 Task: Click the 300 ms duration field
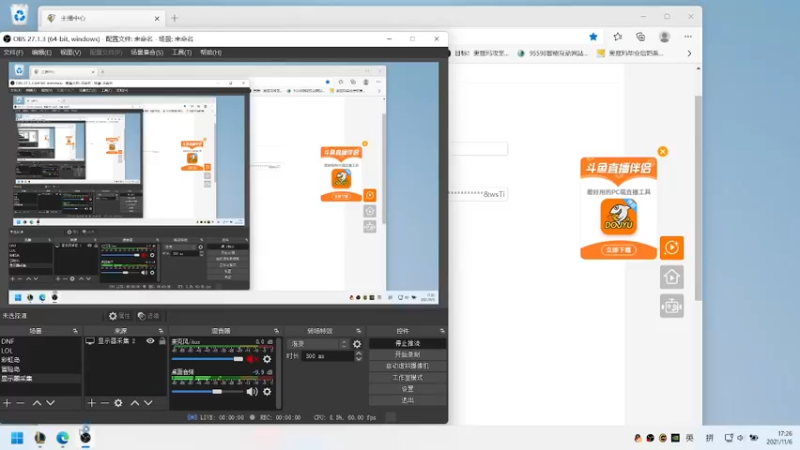[x=328, y=356]
